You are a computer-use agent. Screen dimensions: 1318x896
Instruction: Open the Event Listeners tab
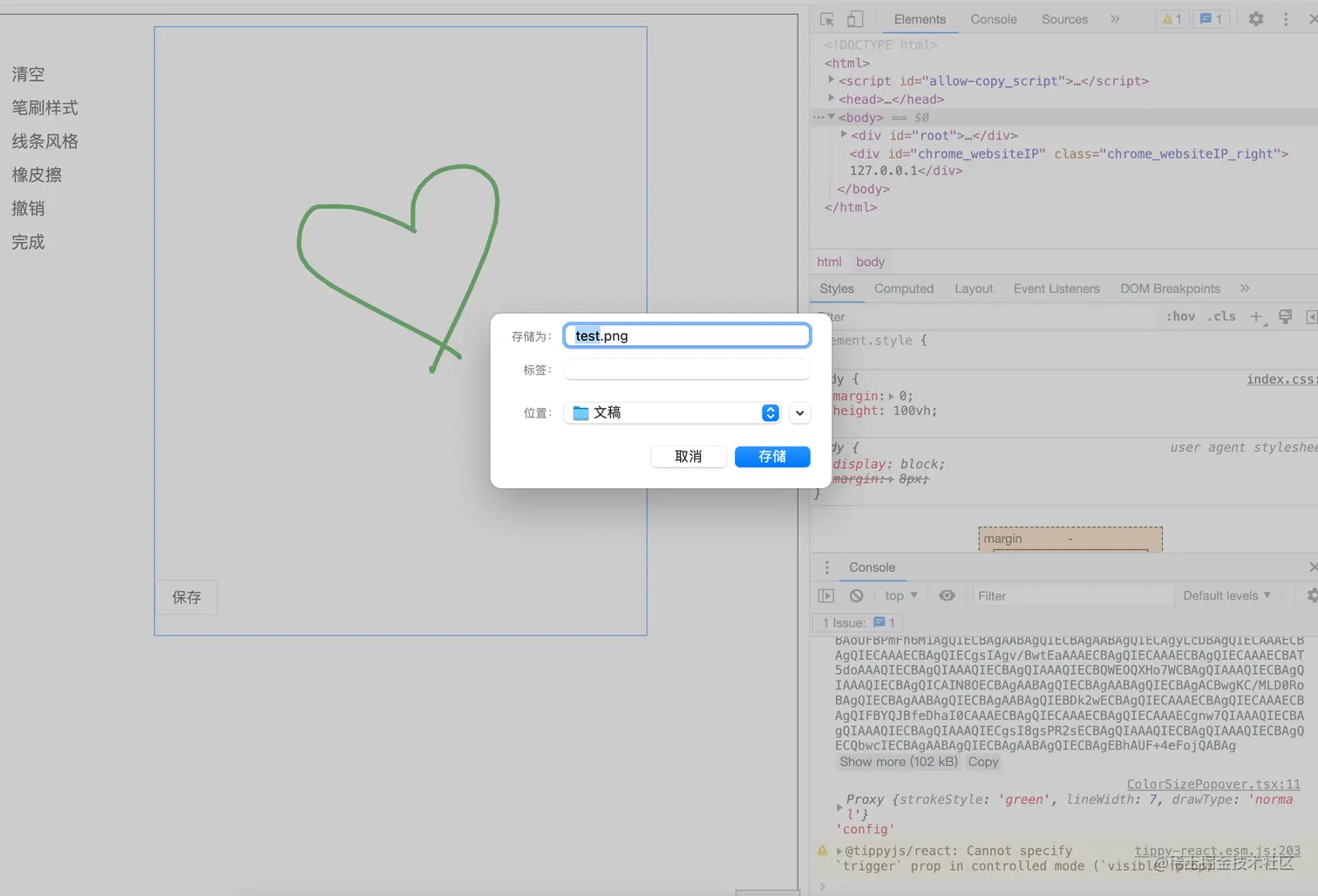point(1056,288)
